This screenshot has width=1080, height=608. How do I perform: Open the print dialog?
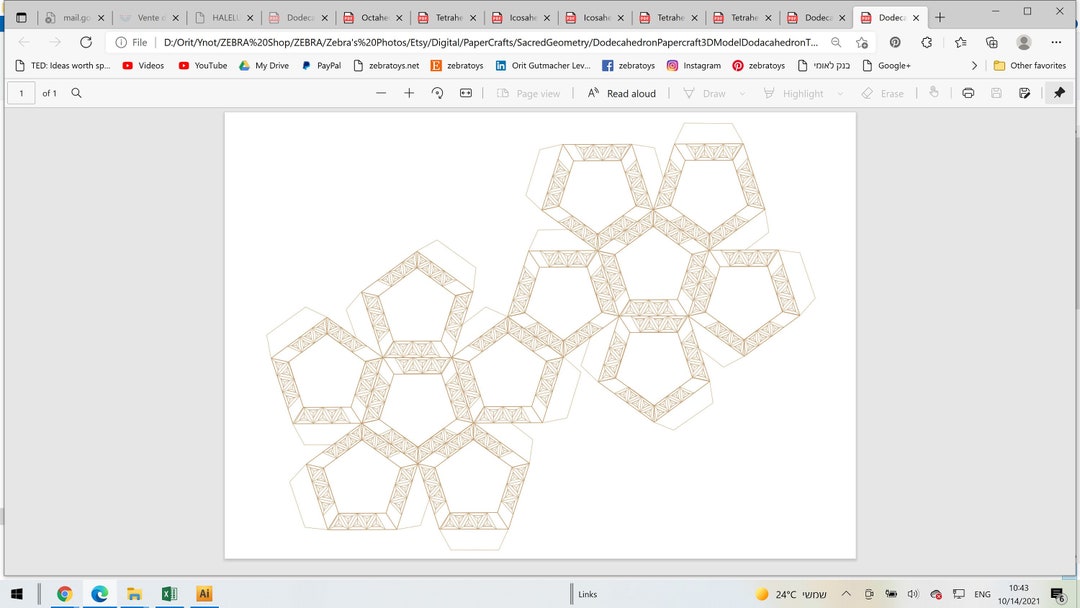(966, 93)
